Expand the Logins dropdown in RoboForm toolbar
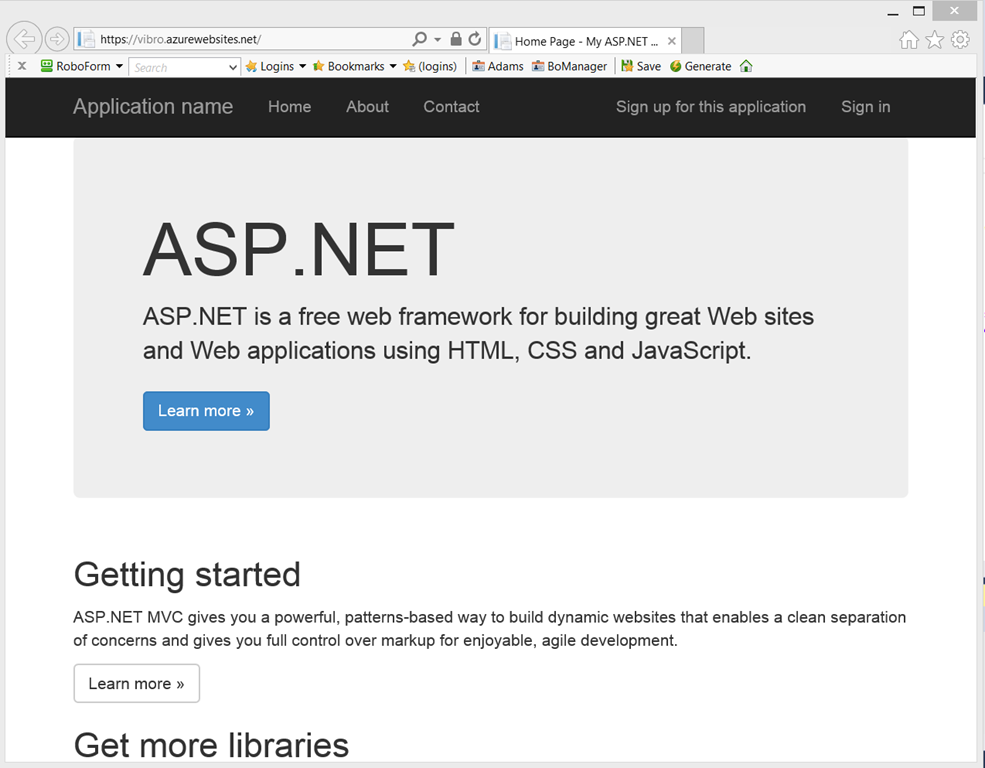This screenshot has width=985, height=768. coord(302,66)
